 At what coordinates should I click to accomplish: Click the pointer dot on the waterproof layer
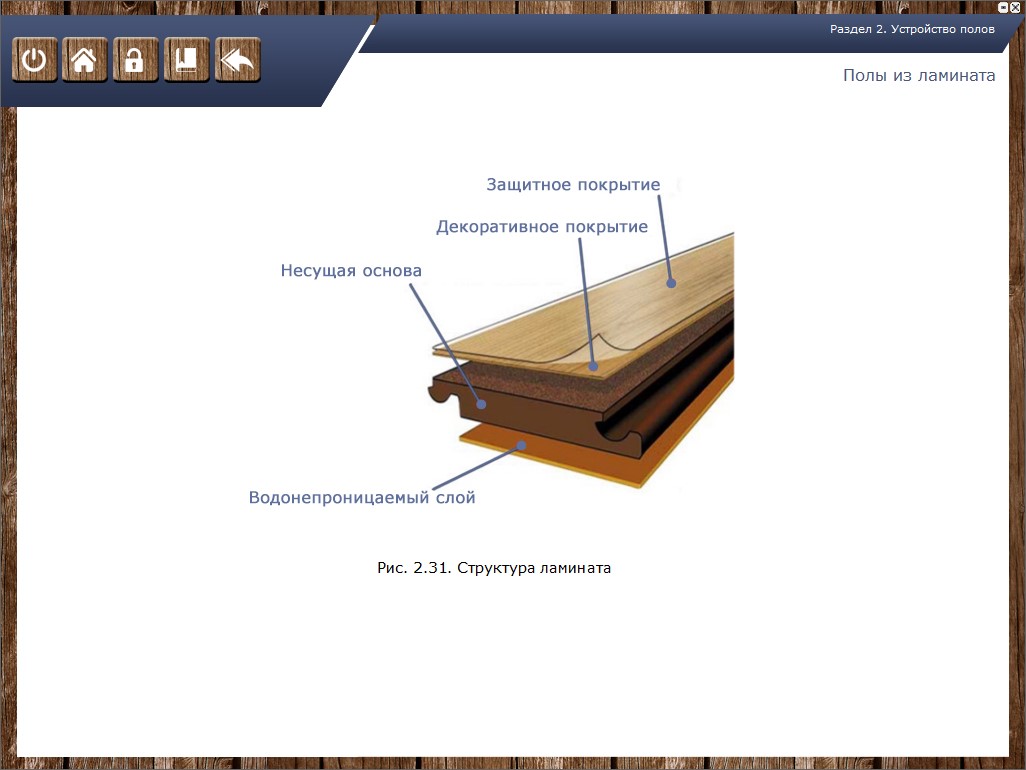[x=520, y=443]
